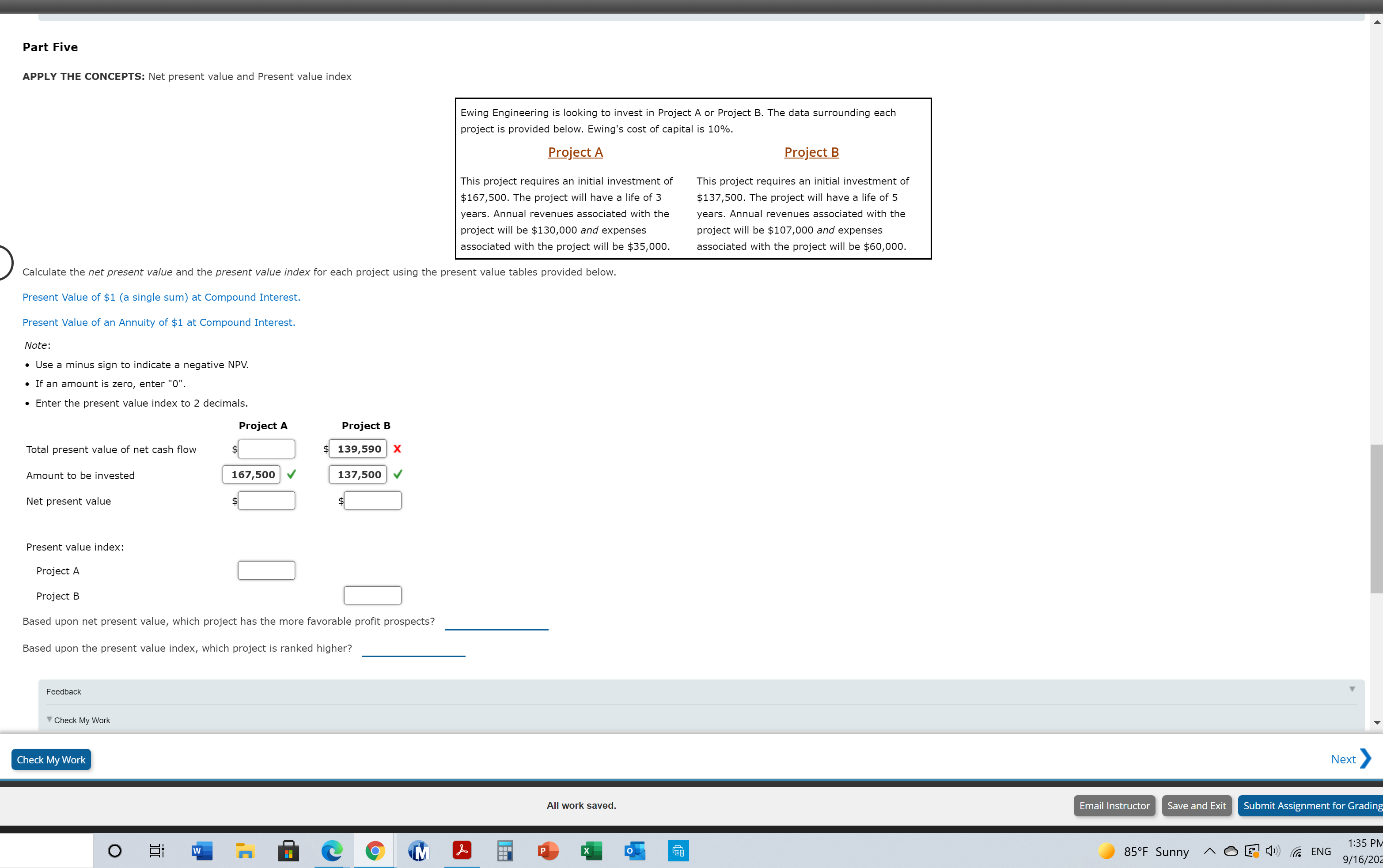Open the Calculator taskbar icon
Image resolution: width=1383 pixels, height=868 pixels.
click(505, 851)
